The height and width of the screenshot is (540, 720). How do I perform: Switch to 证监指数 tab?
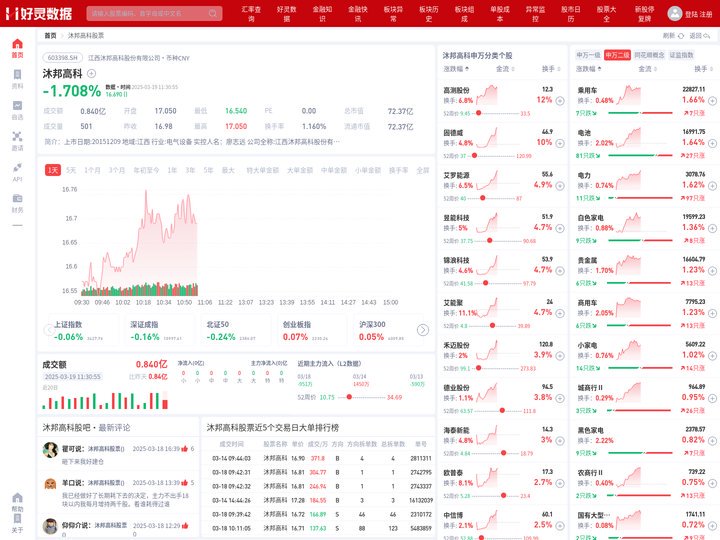pyautogui.click(x=681, y=55)
